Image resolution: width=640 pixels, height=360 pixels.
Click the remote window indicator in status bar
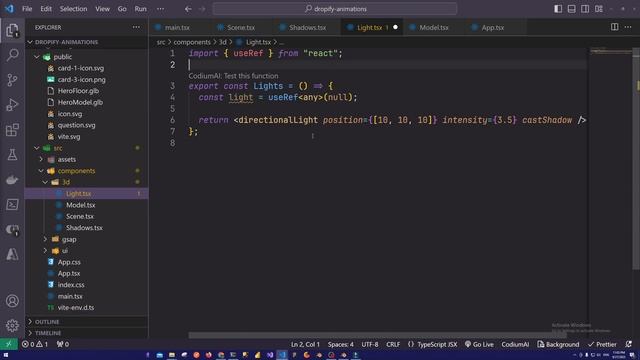(9, 344)
